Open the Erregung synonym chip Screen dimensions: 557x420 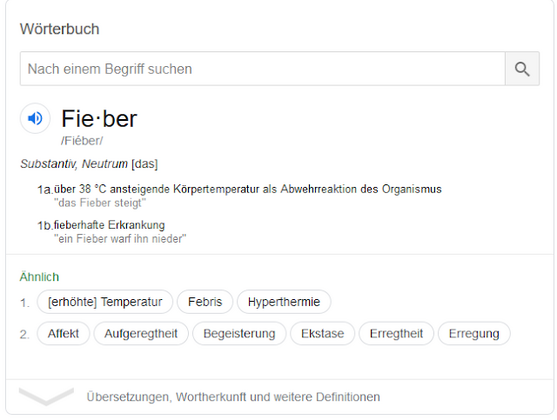pyautogui.click(x=474, y=334)
